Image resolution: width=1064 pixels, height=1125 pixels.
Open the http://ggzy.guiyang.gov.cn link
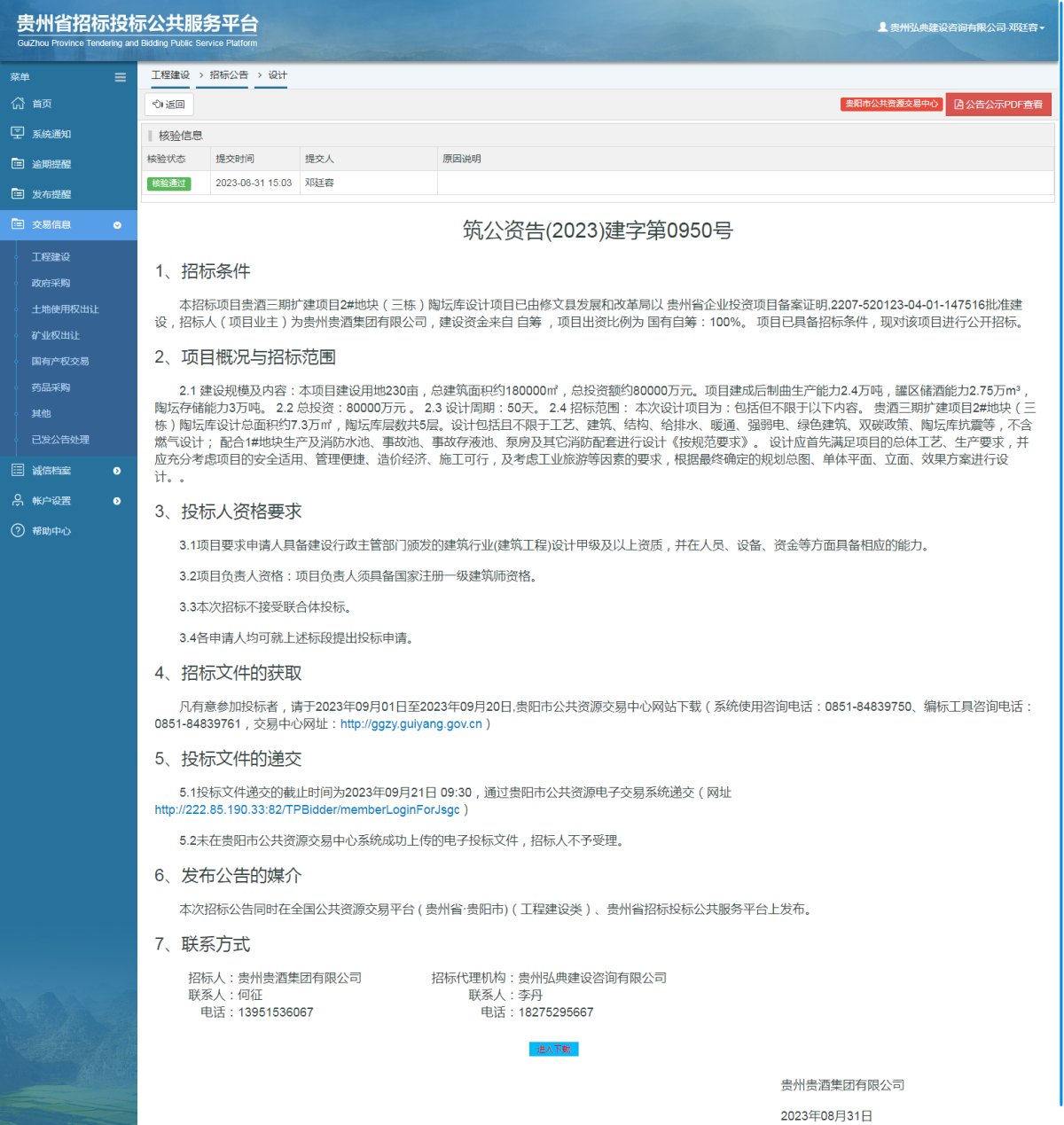pyautogui.click(x=412, y=723)
